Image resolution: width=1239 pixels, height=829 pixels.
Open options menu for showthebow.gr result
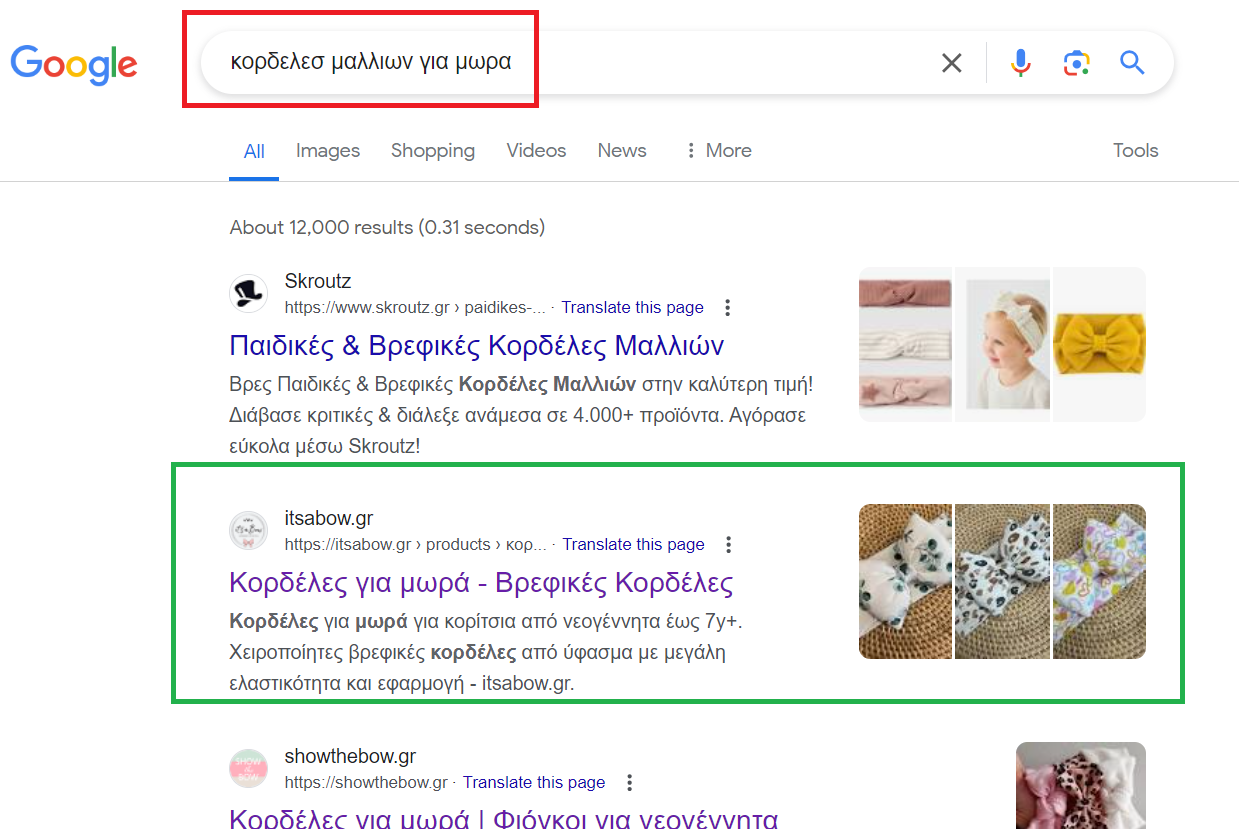[x=629, y=782]
